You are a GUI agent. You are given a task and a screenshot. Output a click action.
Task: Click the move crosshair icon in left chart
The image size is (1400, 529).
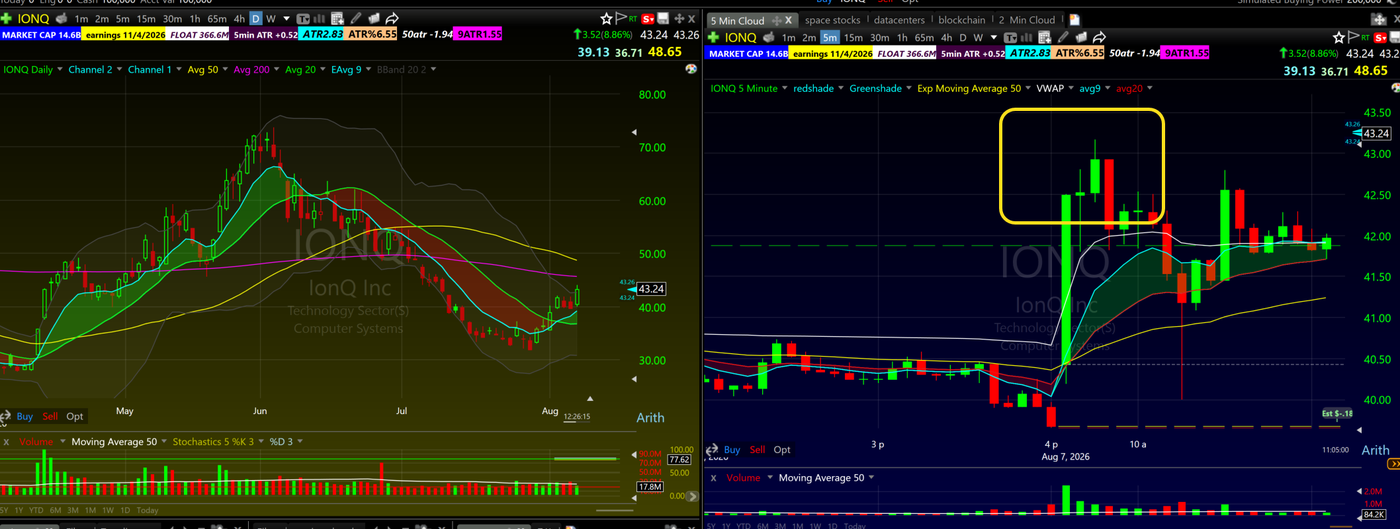[679, 18]
